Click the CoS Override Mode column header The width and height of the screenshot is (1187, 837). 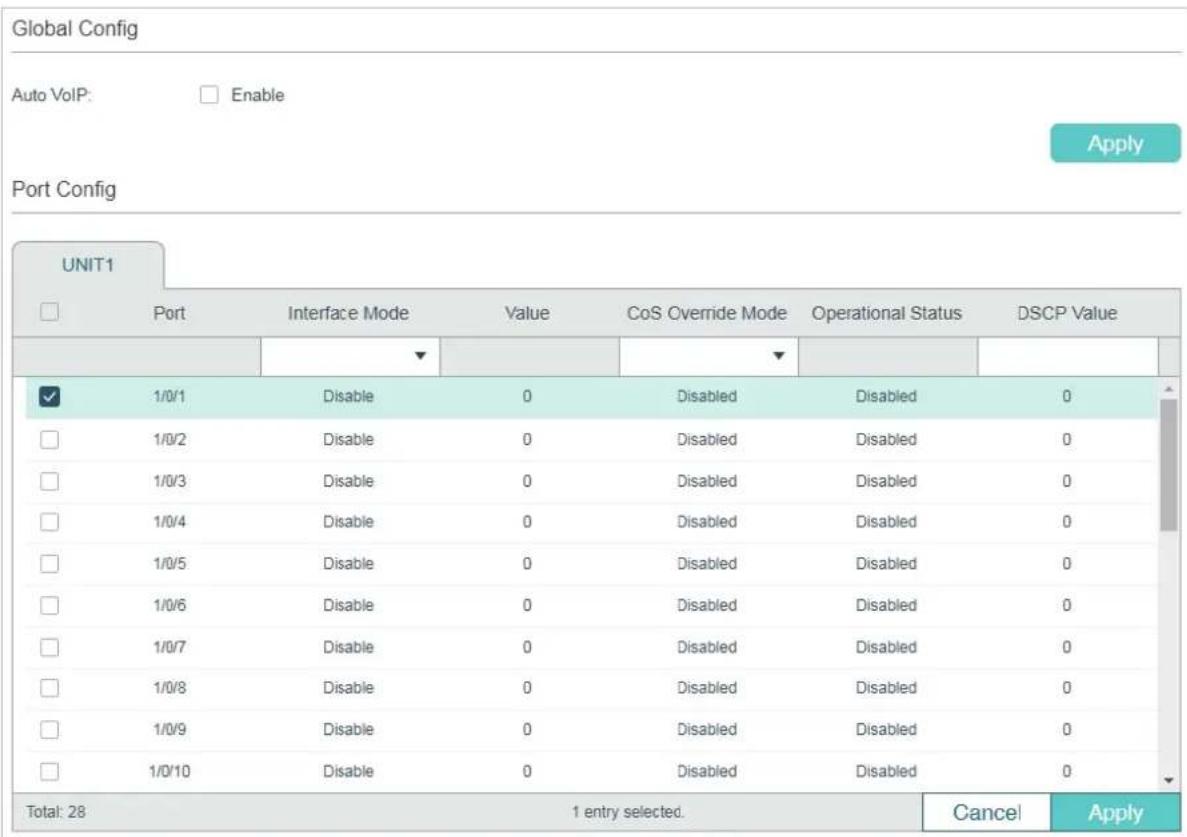[706, 313]
